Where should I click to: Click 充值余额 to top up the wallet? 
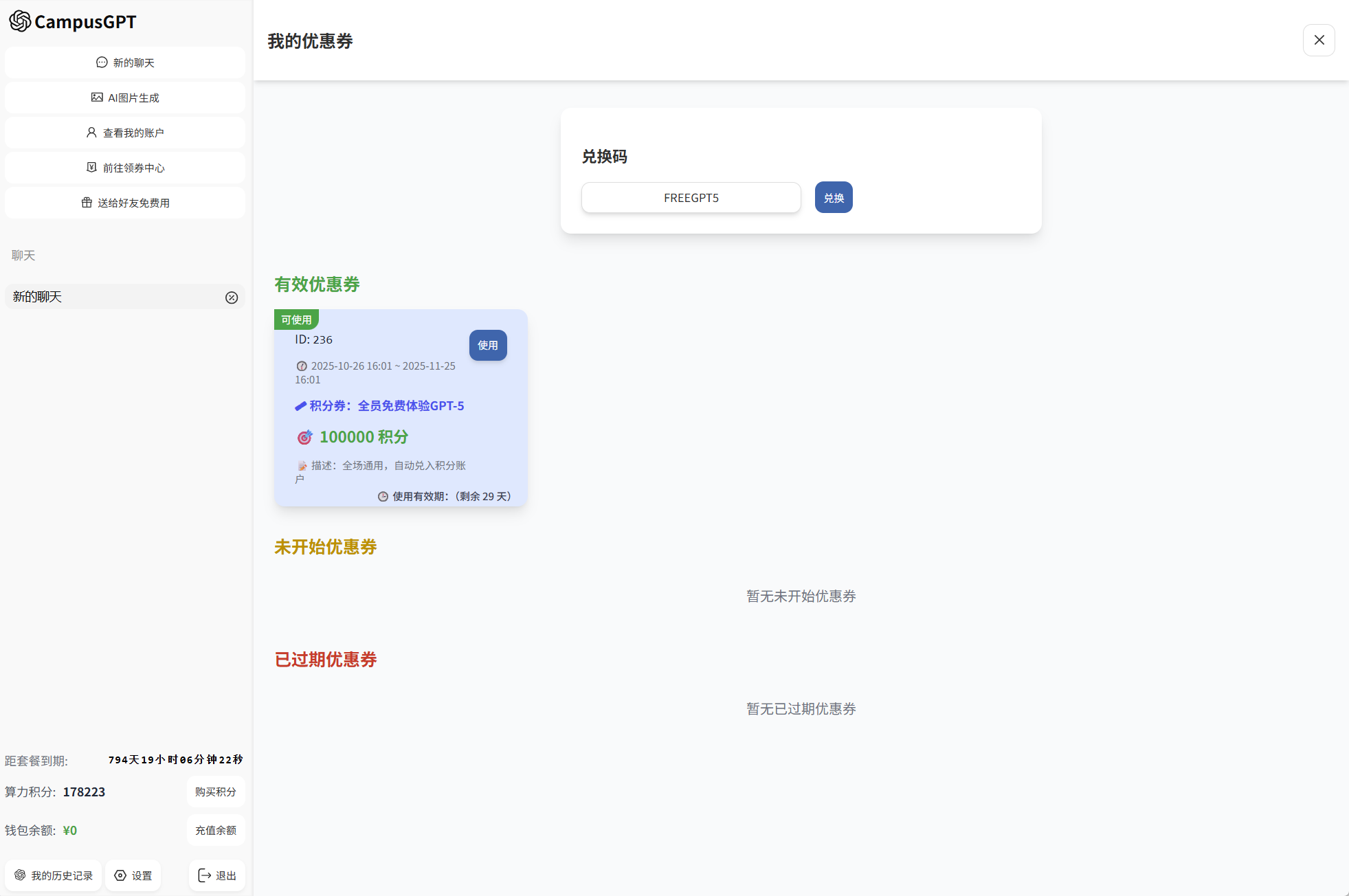tap(215, 830)
